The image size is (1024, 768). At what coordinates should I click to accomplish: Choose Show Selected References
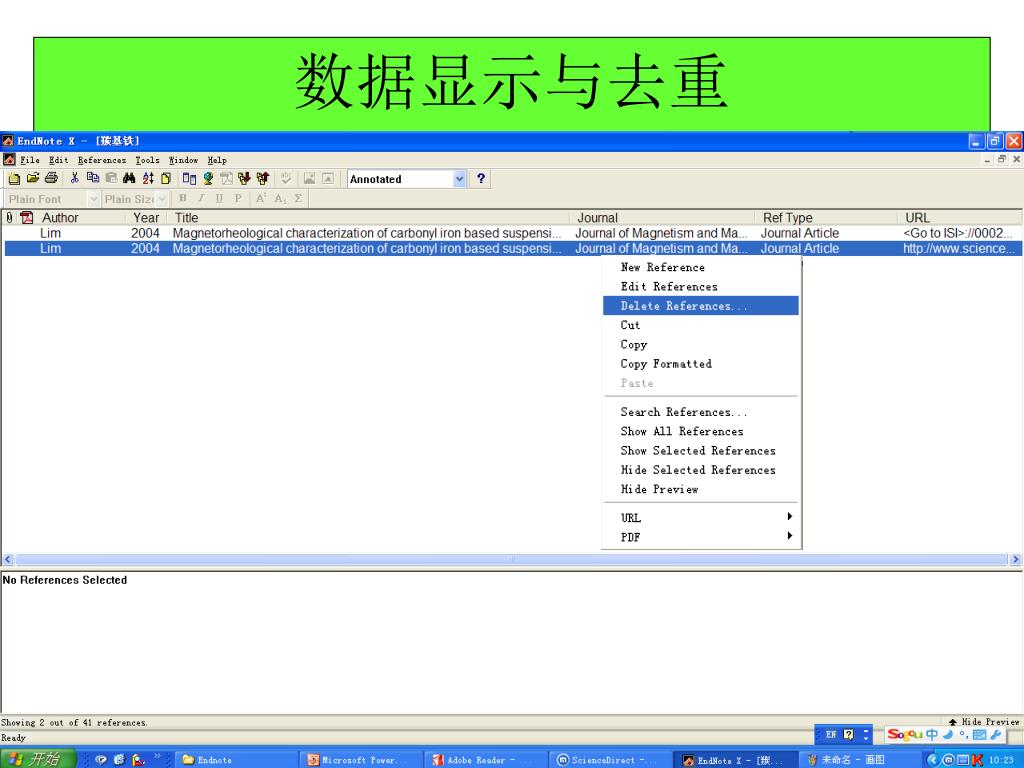coord(701,451)
